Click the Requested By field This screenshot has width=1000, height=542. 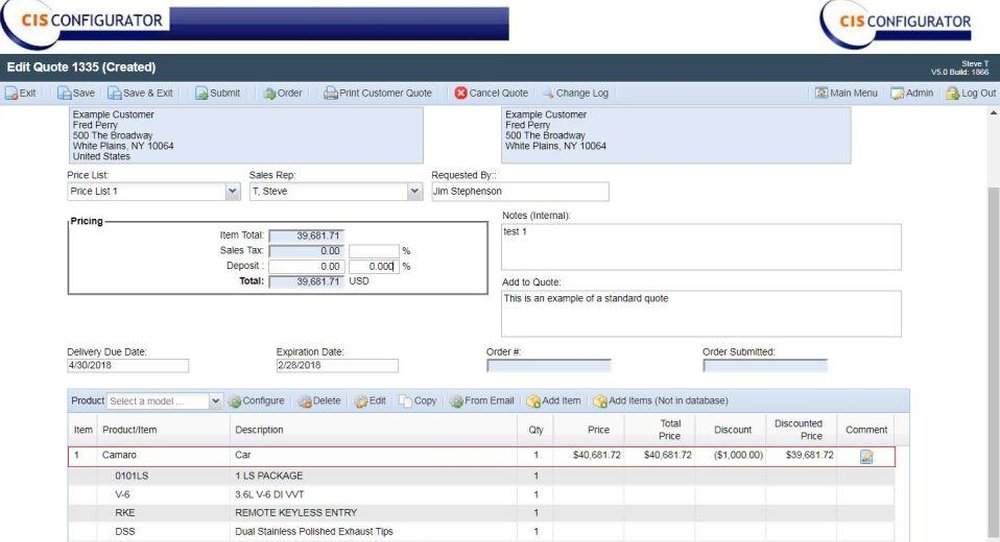coord(520,191)
